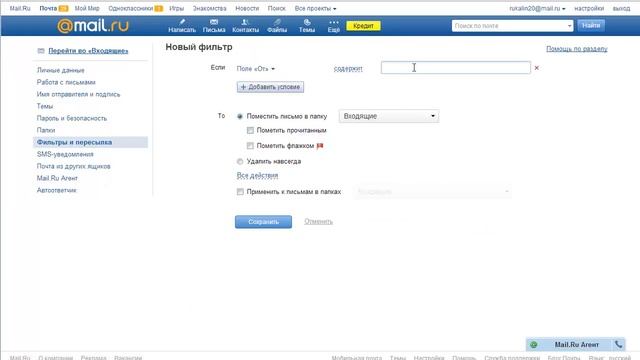The image size is (640, 360).
Task: Open Mail.Ru link in top bar
Action: pyautogui.click(x=20, y=8)
